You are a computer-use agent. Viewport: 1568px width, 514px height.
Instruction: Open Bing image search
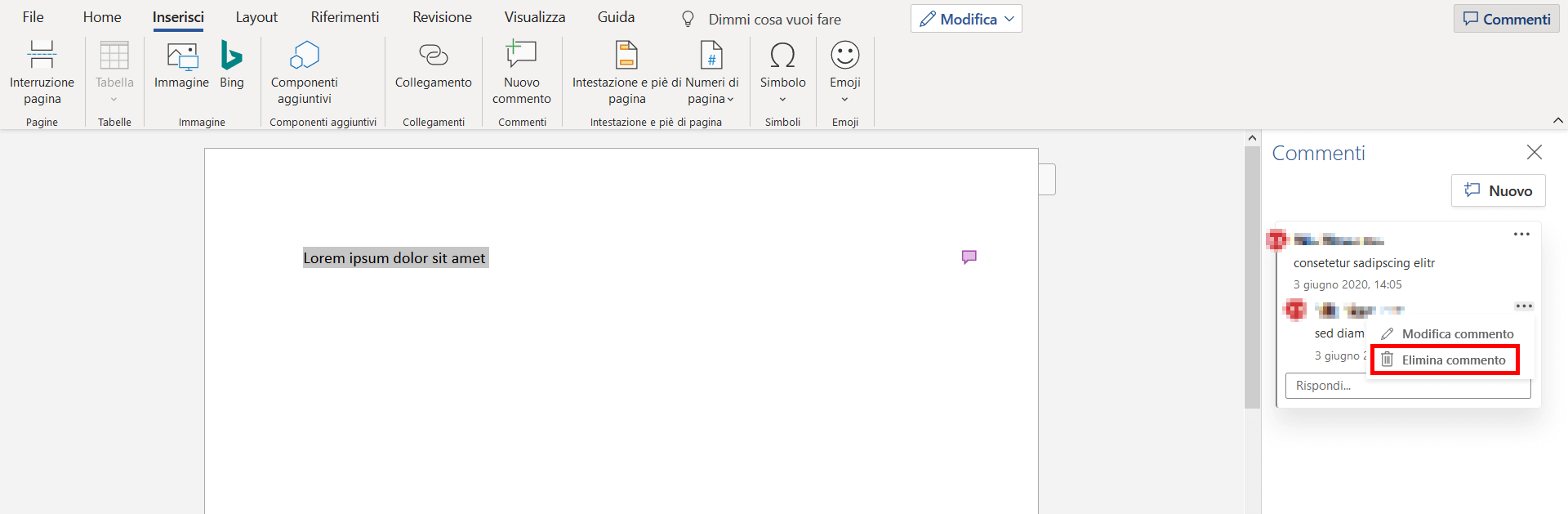pyautogui.click(x=232, y=65)
